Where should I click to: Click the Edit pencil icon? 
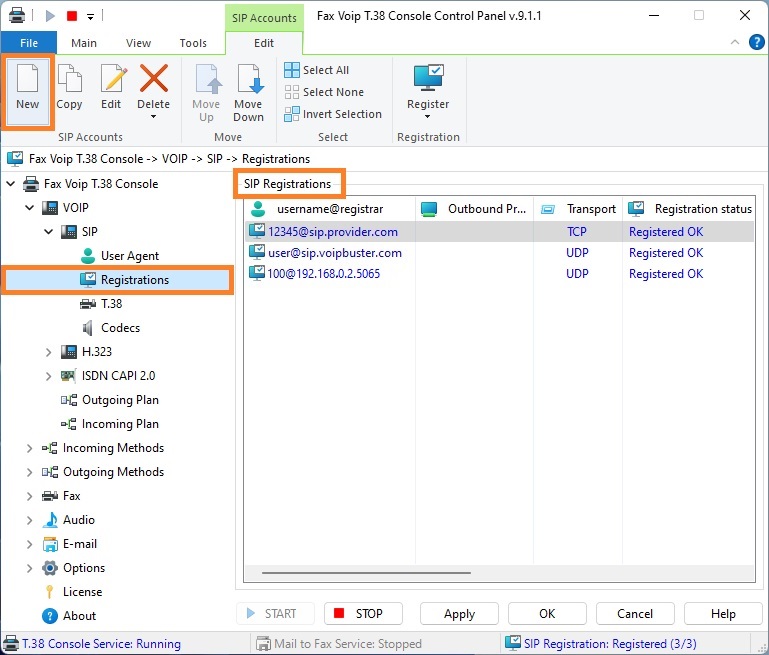click(x=113, y=78)
